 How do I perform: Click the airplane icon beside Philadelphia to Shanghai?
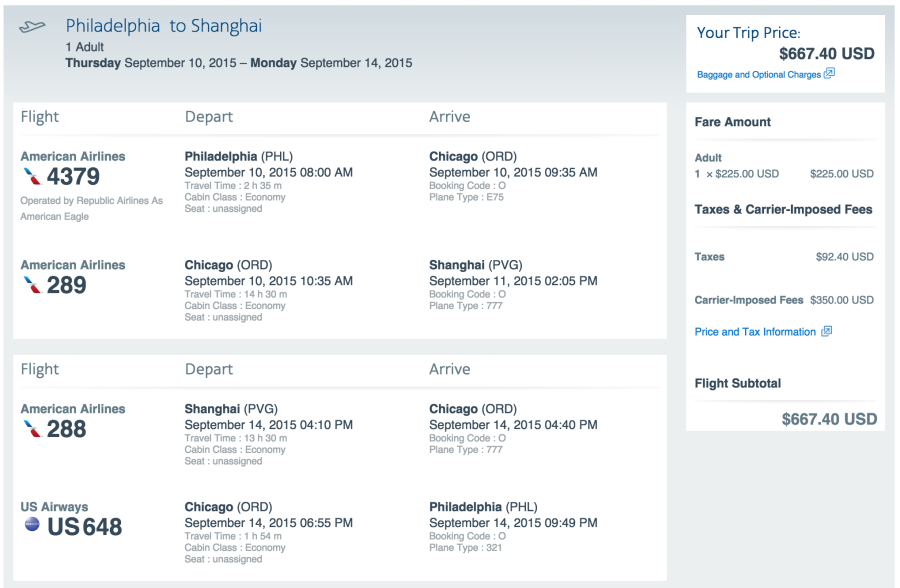[32, 26]
